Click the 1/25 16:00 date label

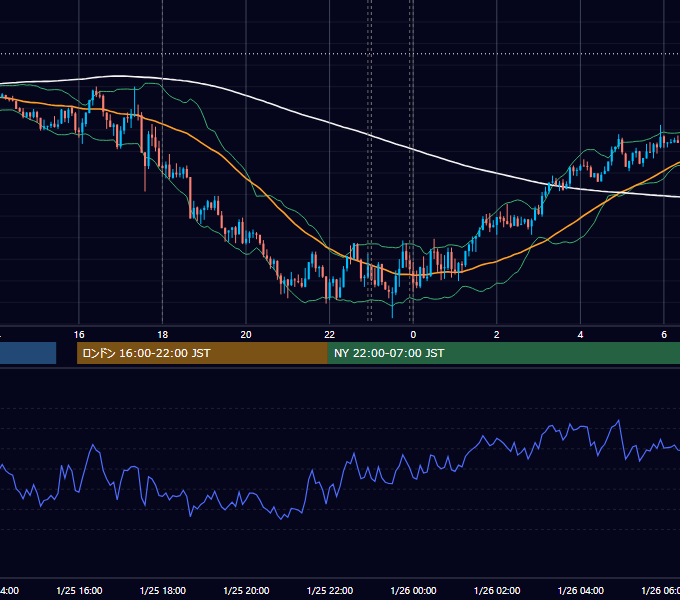79,591
